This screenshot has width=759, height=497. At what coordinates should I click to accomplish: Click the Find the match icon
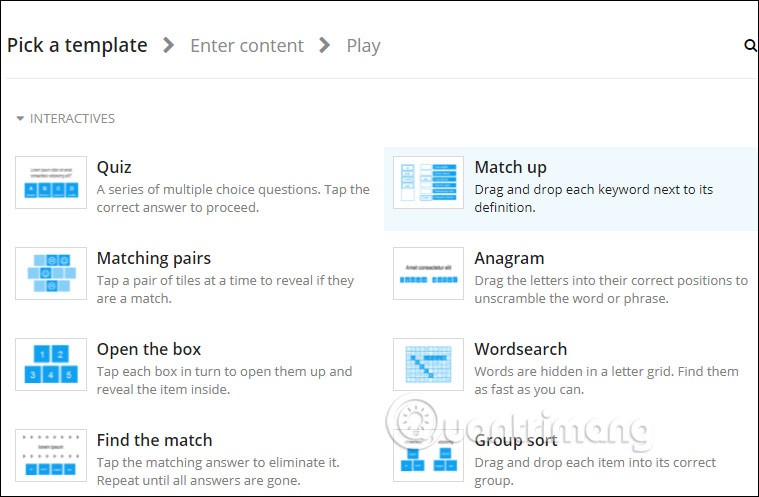pyautogui.click(x=51, y=455)
